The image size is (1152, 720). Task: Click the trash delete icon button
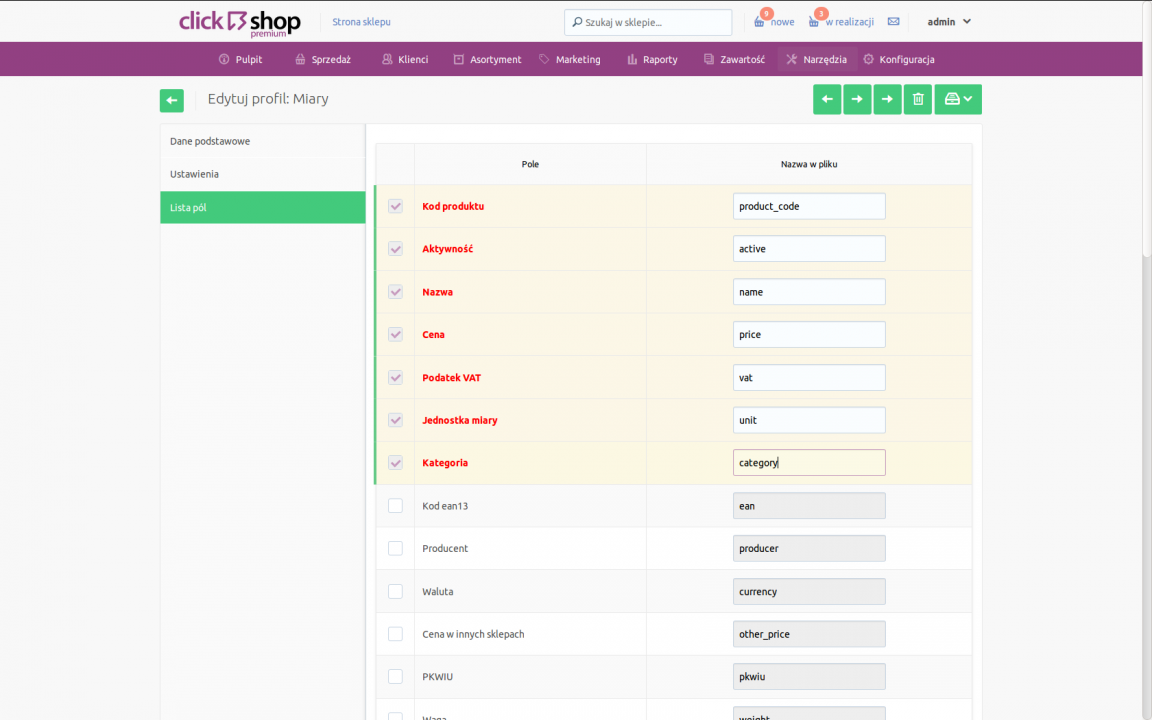pos(918,99)
